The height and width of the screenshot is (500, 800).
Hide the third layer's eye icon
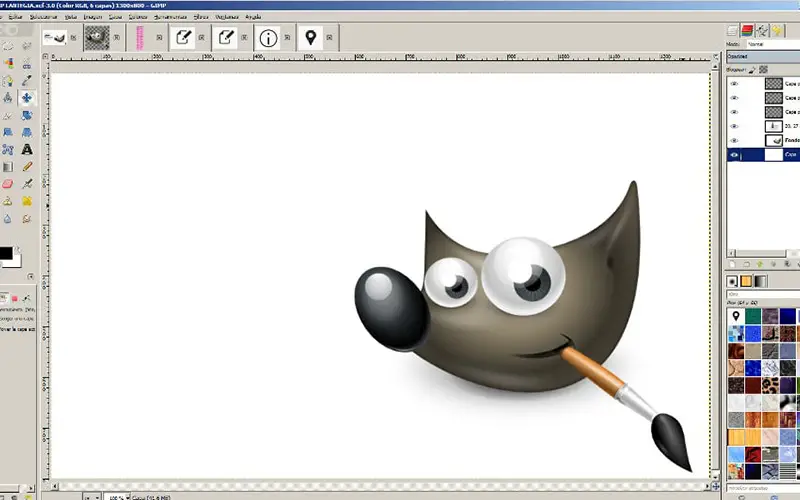coord(734,112)
